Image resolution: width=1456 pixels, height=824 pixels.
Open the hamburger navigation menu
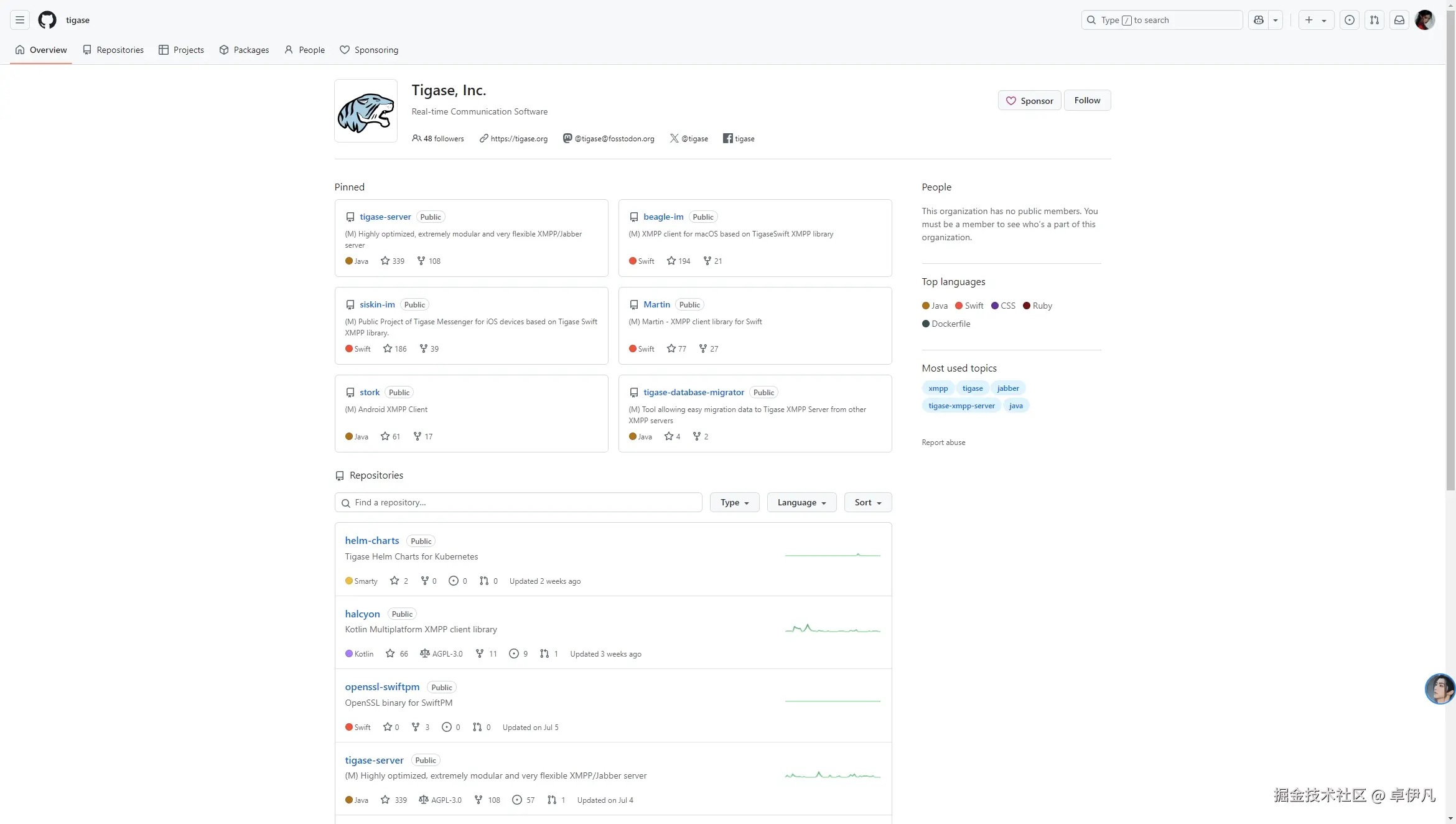(x=20, y=20)
